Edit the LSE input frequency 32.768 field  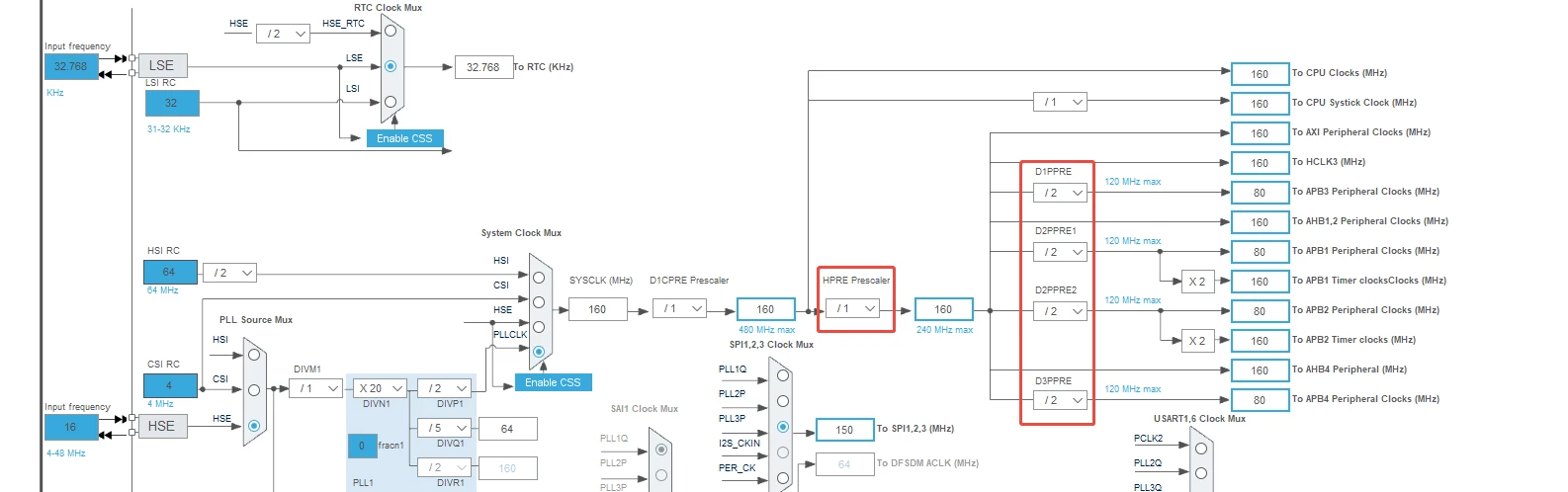71,66
